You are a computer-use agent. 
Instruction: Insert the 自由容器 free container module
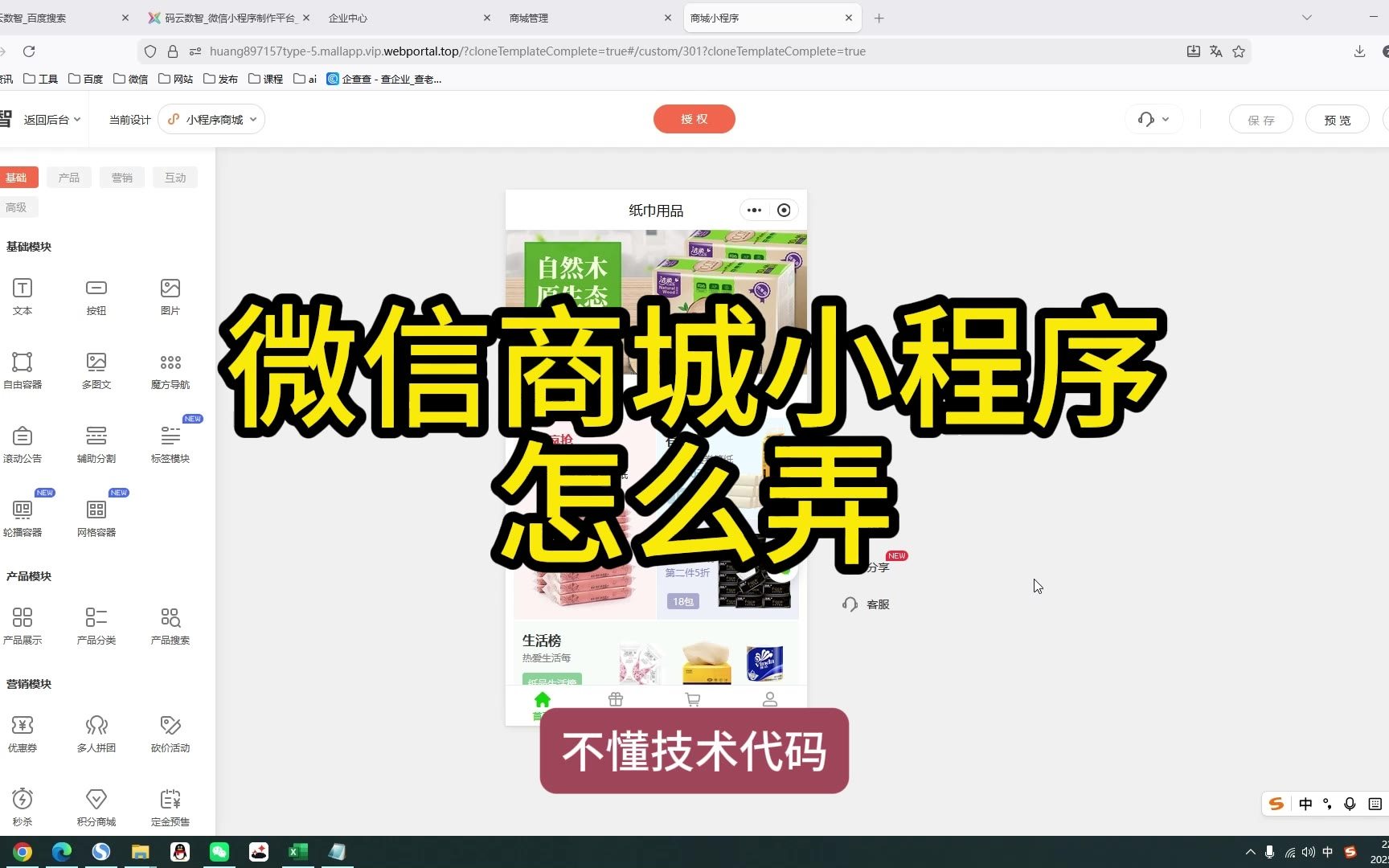coord(23,371)
